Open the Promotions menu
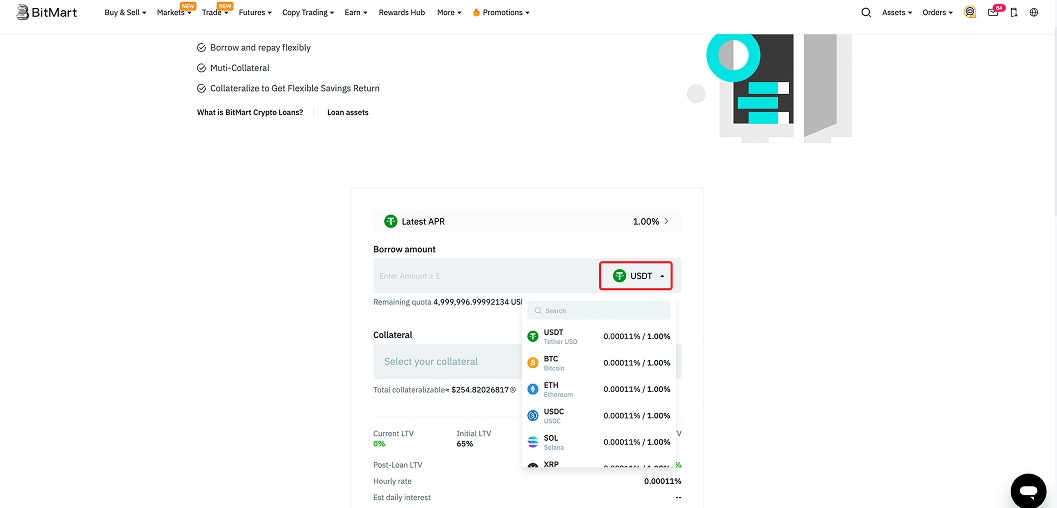The image size is (1057, 508). coord(506,12)
